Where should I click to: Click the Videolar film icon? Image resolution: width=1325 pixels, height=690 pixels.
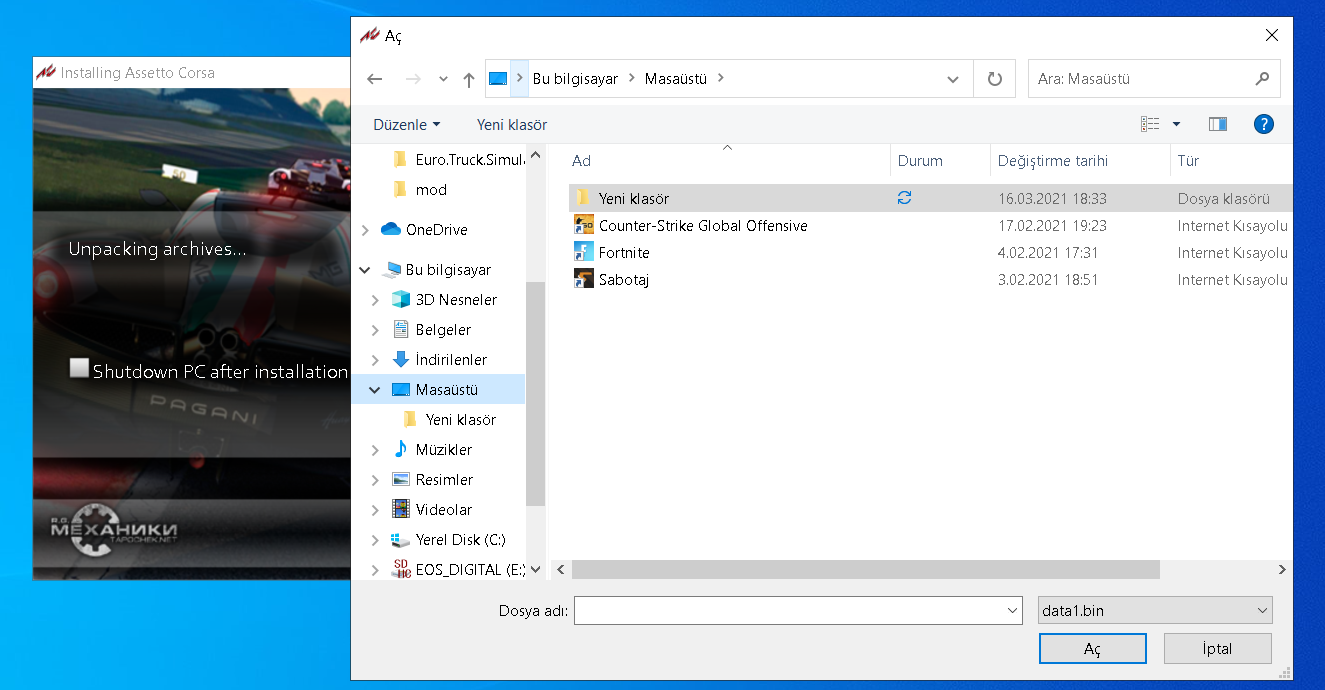(x=401, y=509)
